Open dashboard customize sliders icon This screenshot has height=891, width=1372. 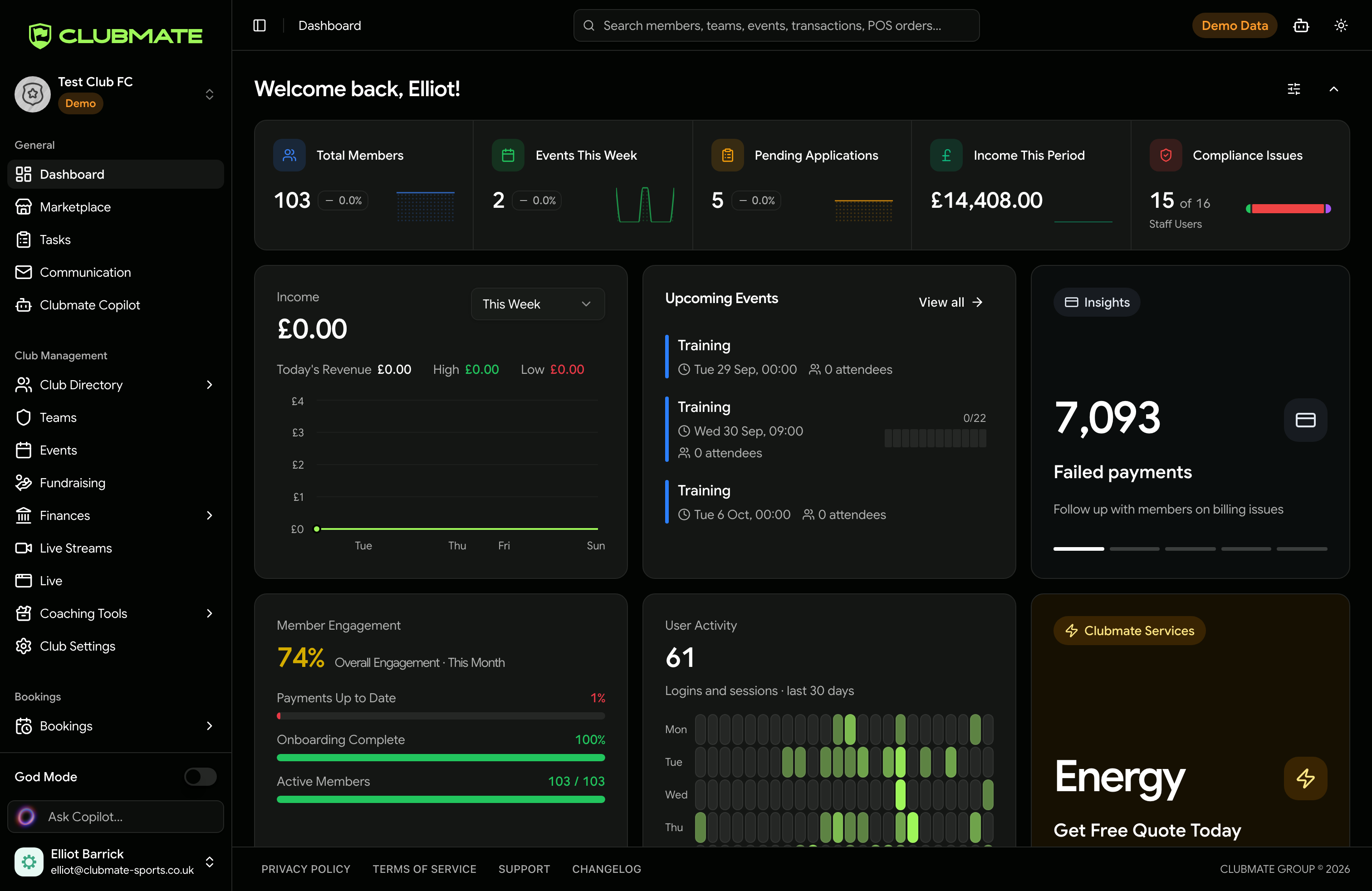tap(1294, 89)
